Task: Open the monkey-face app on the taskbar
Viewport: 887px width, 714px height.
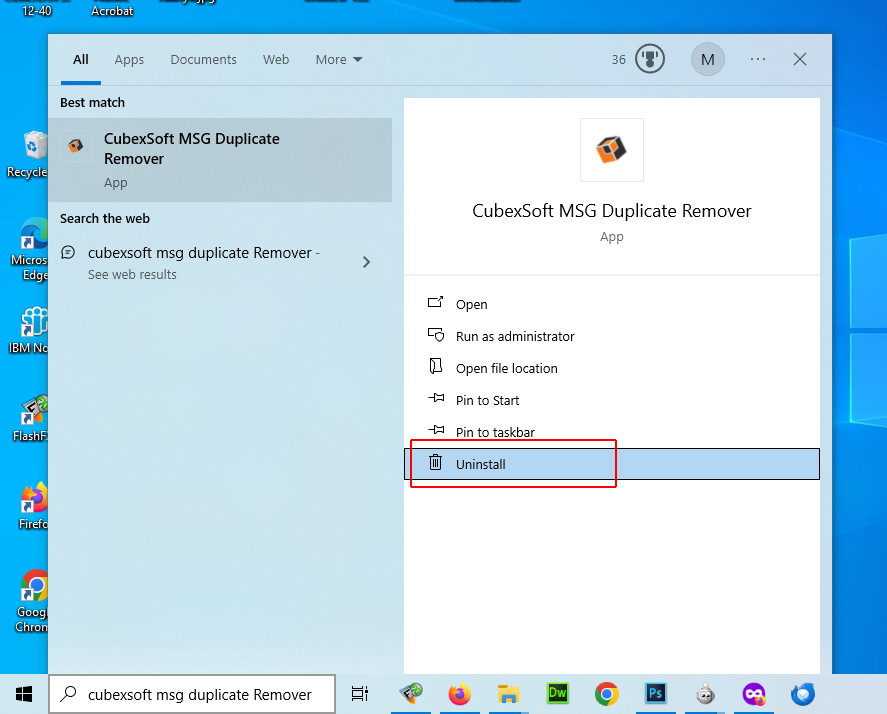Action: [705, 694]
